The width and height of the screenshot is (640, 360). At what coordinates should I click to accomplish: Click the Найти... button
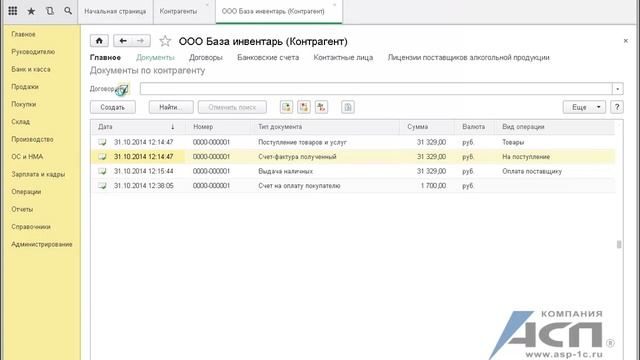click(171, 107)
